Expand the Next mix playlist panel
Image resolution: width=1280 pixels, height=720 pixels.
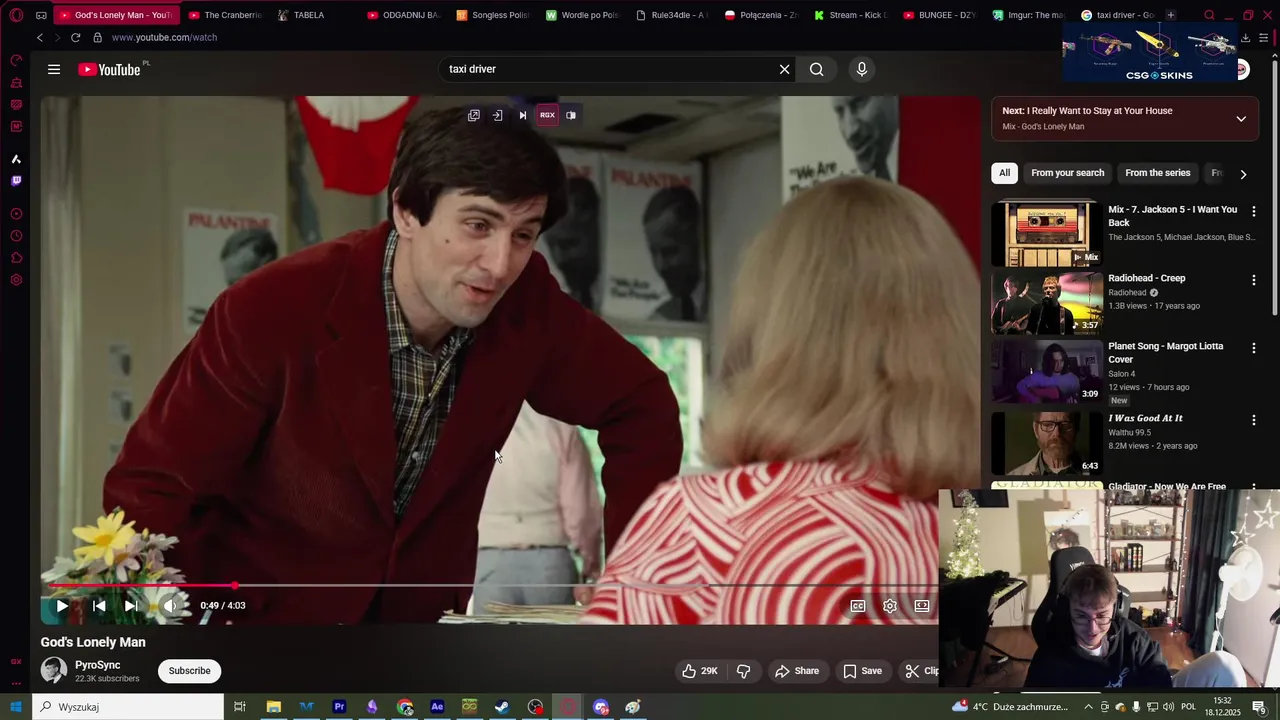pos(1241,118)
